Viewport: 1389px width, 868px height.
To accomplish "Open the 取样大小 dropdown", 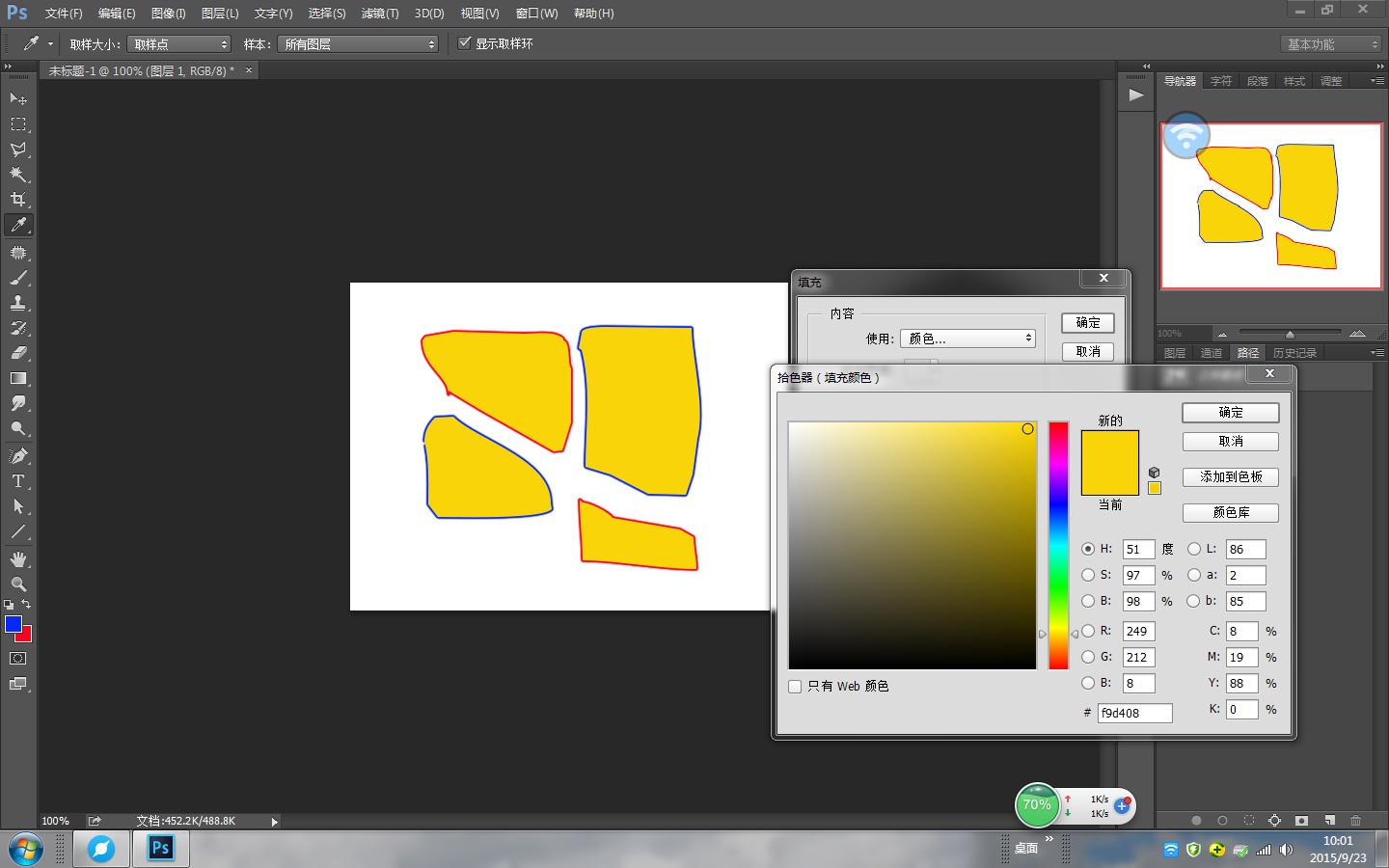I will [x=179, y=44].
